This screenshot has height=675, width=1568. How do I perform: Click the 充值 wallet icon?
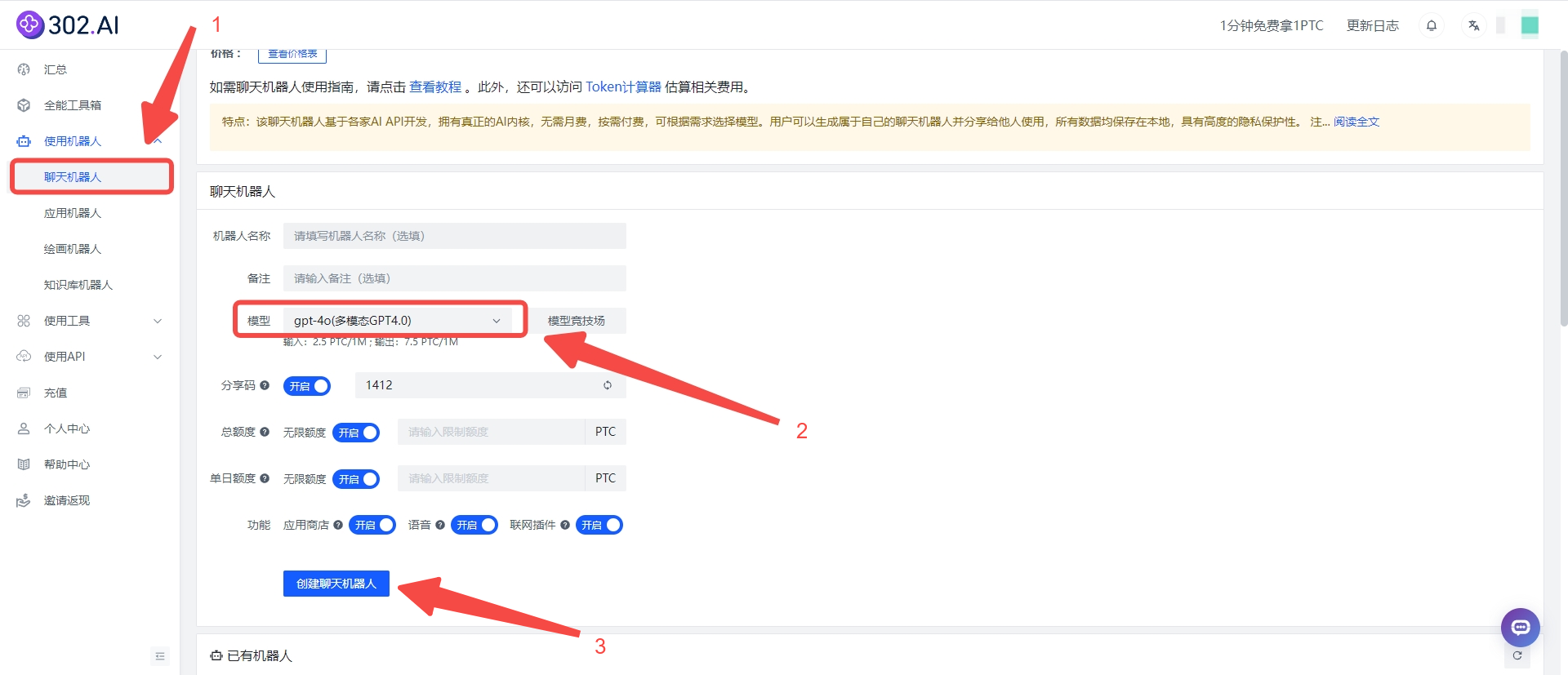24,393
